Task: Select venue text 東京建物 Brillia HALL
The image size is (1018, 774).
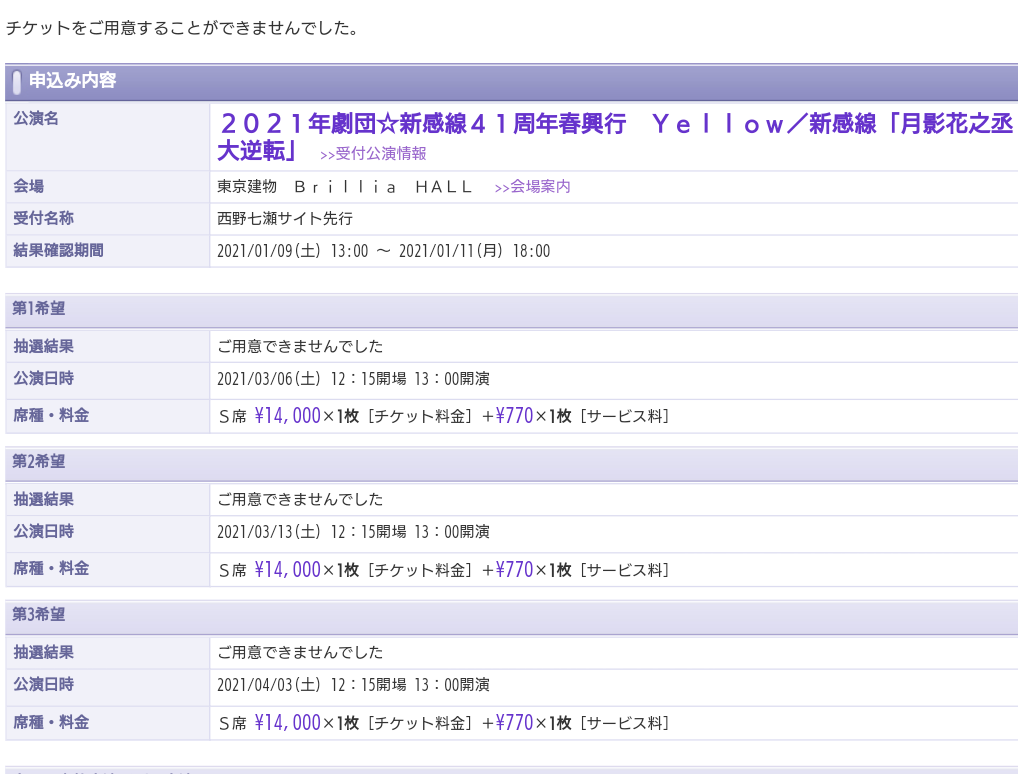Action: pos(345,187)
